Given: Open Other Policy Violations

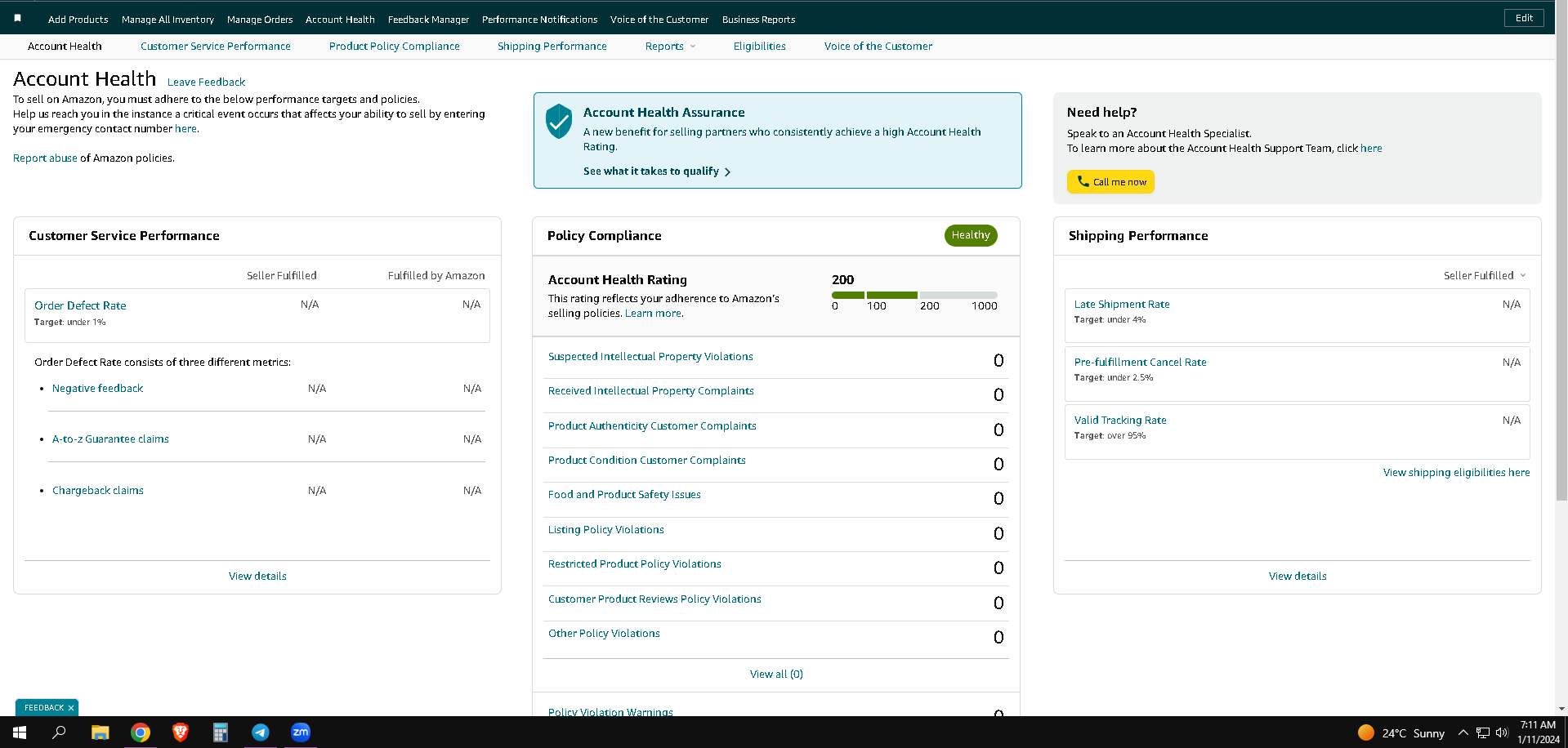Looking at the screenshot, I should [604, 634].
